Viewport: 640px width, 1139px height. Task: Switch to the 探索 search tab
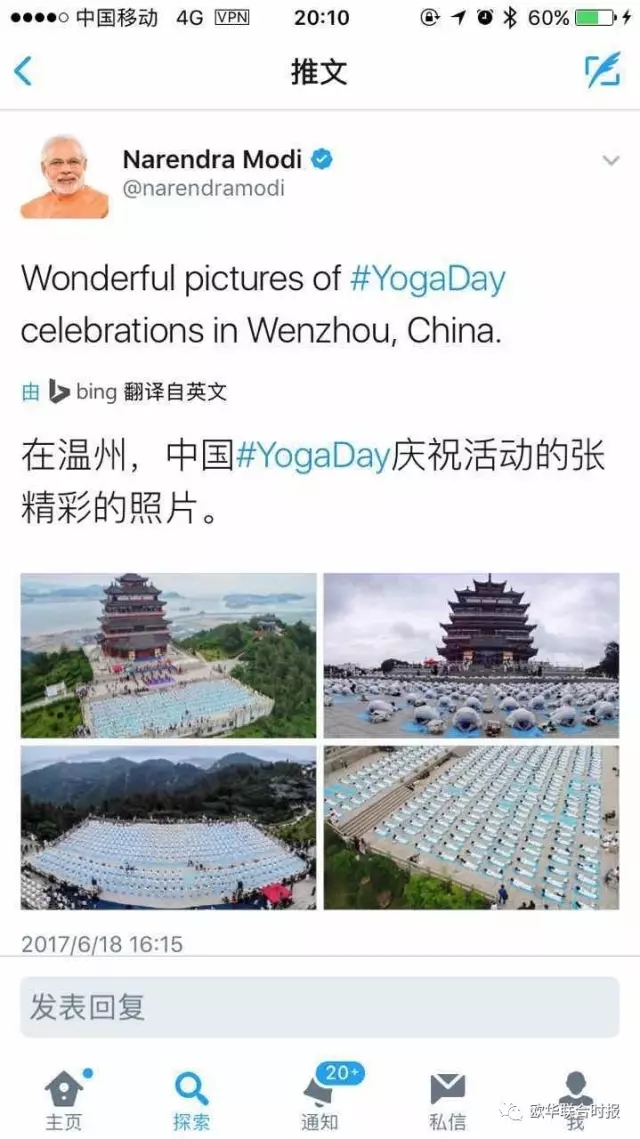(192, 1099)
